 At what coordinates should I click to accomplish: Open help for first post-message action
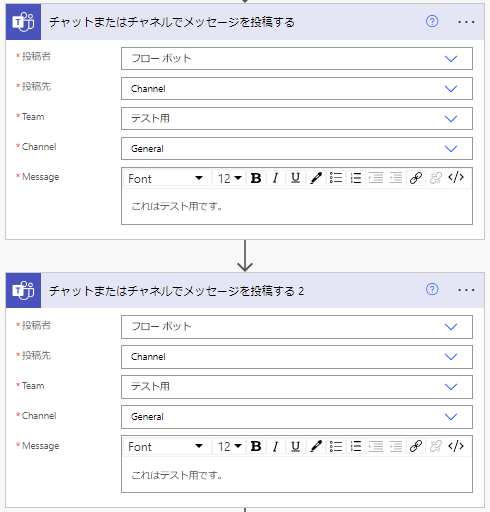[432, 22]
